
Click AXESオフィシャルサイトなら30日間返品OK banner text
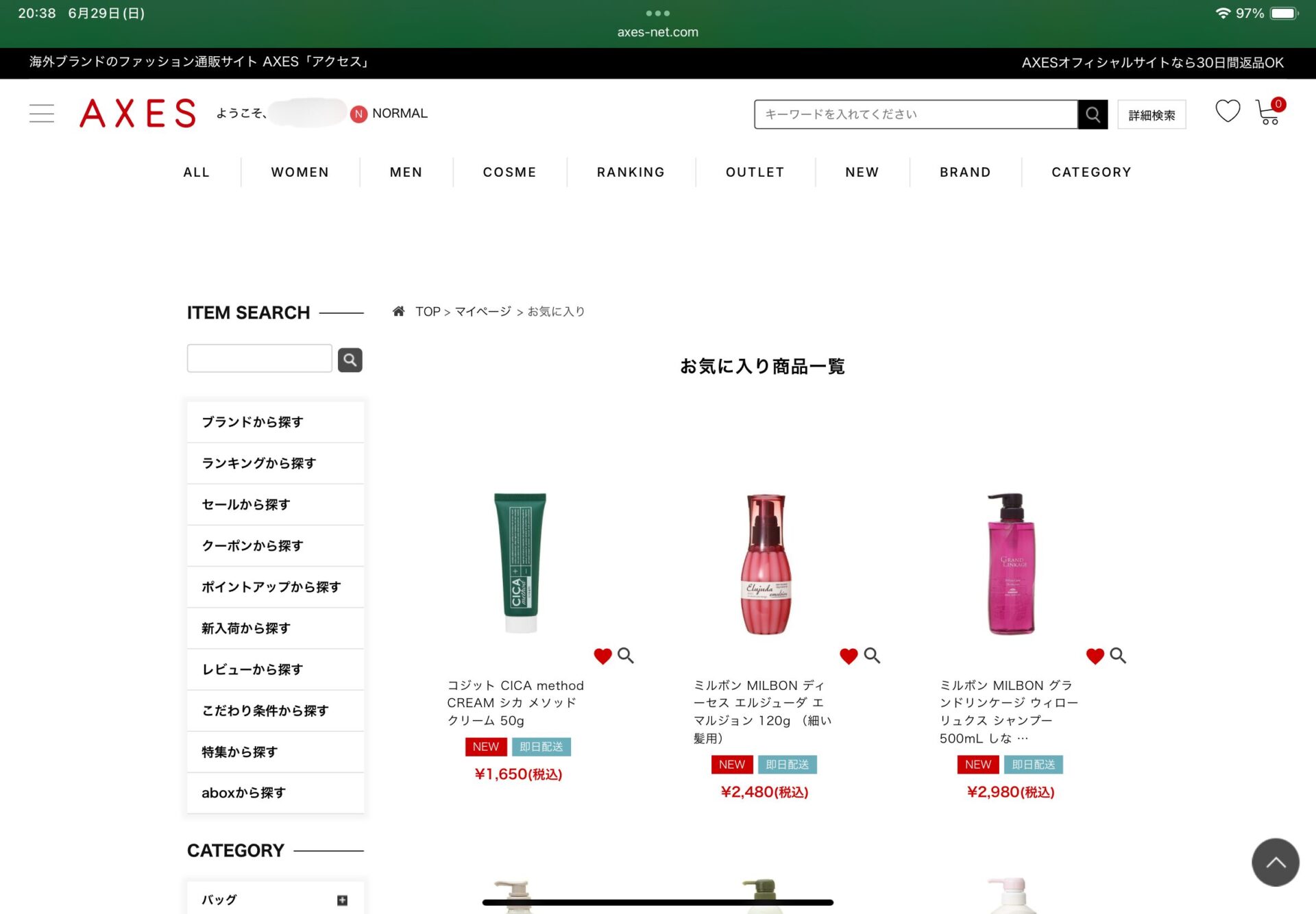(x=1152, y=63)
